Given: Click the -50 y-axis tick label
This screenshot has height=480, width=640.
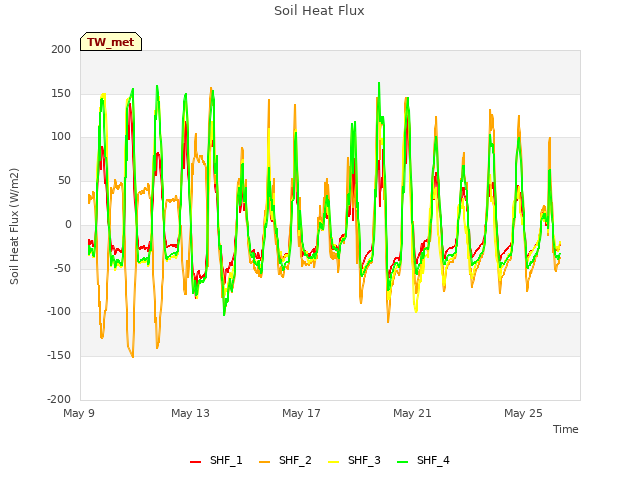Looking at the screenshot, I should coord(62,268).
